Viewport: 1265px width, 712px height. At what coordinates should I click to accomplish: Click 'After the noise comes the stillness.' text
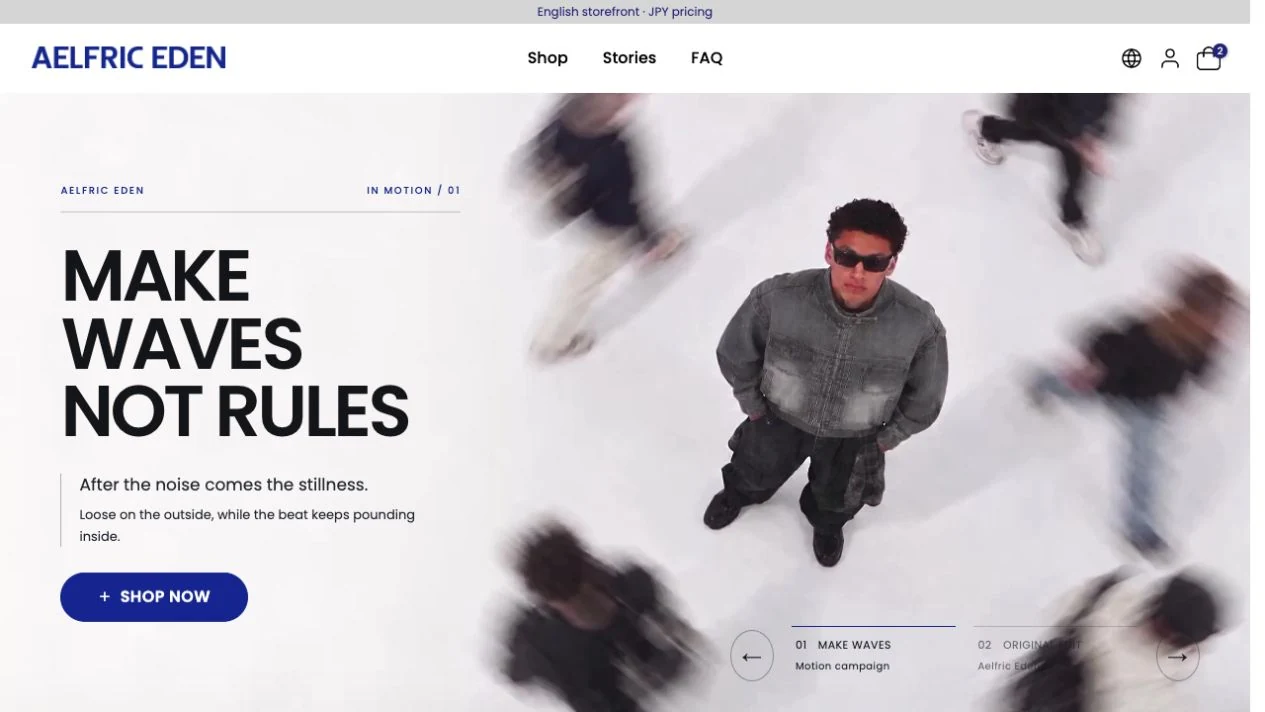224,485
